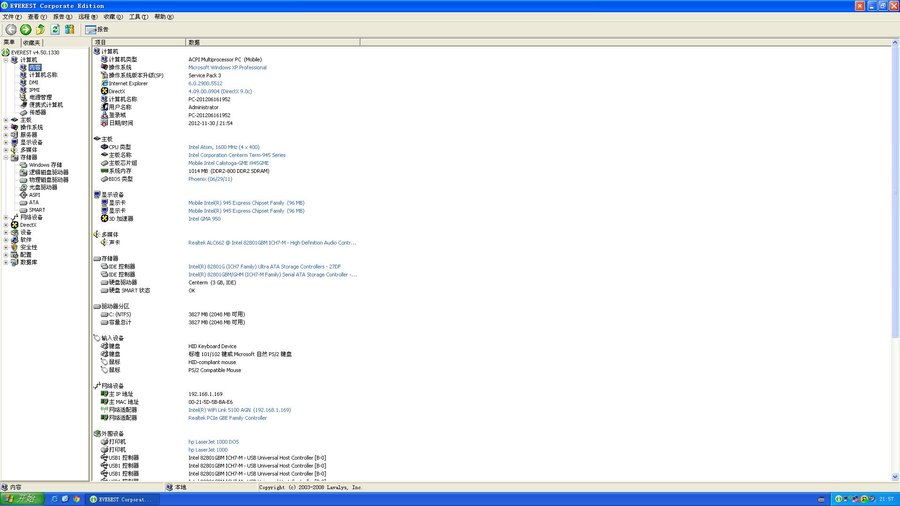900x506 pixels.
Task: Select the 传感器 sensor item in the tree
Action: coord(39,112)
